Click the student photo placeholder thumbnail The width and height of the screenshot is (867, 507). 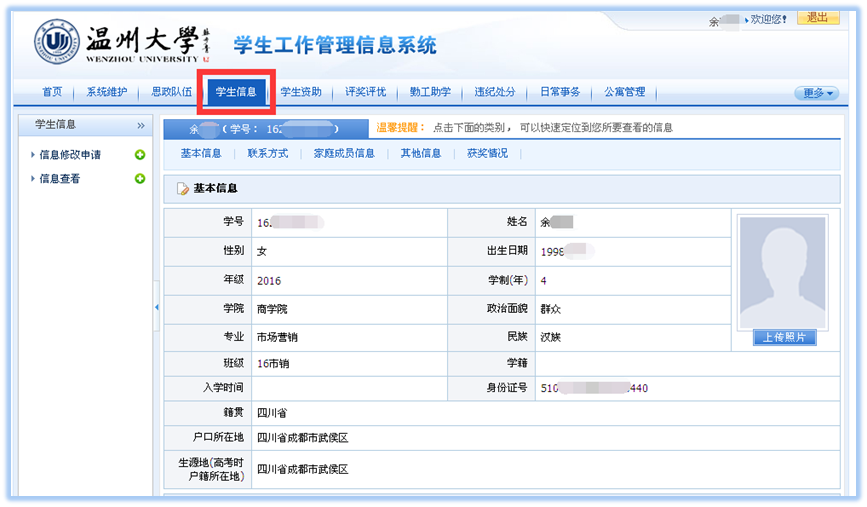pos(784,272)
